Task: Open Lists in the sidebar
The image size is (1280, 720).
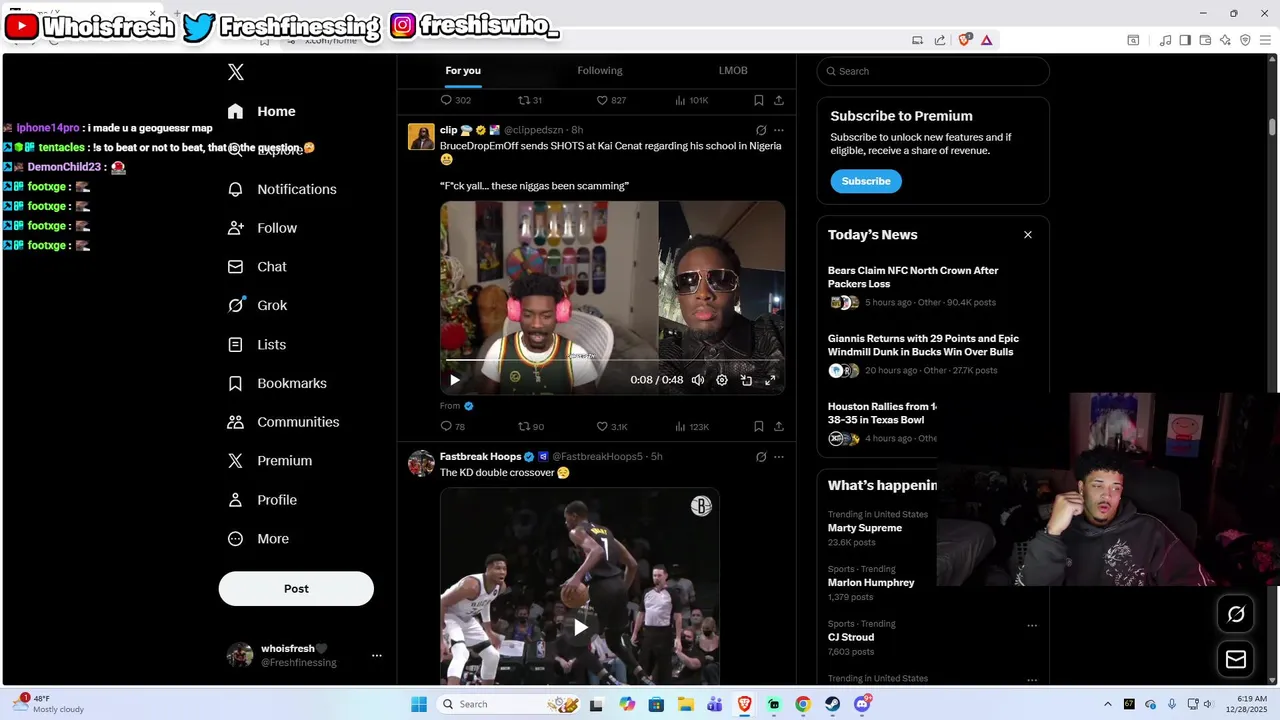Action: click(257, 345)
